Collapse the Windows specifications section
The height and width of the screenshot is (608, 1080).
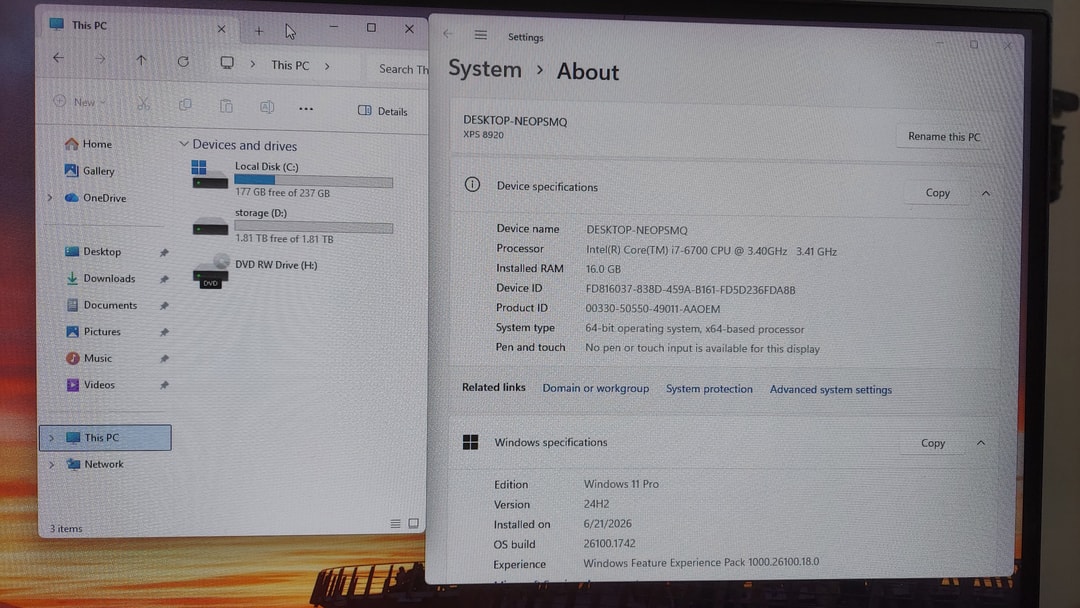[x=981, y=443]
